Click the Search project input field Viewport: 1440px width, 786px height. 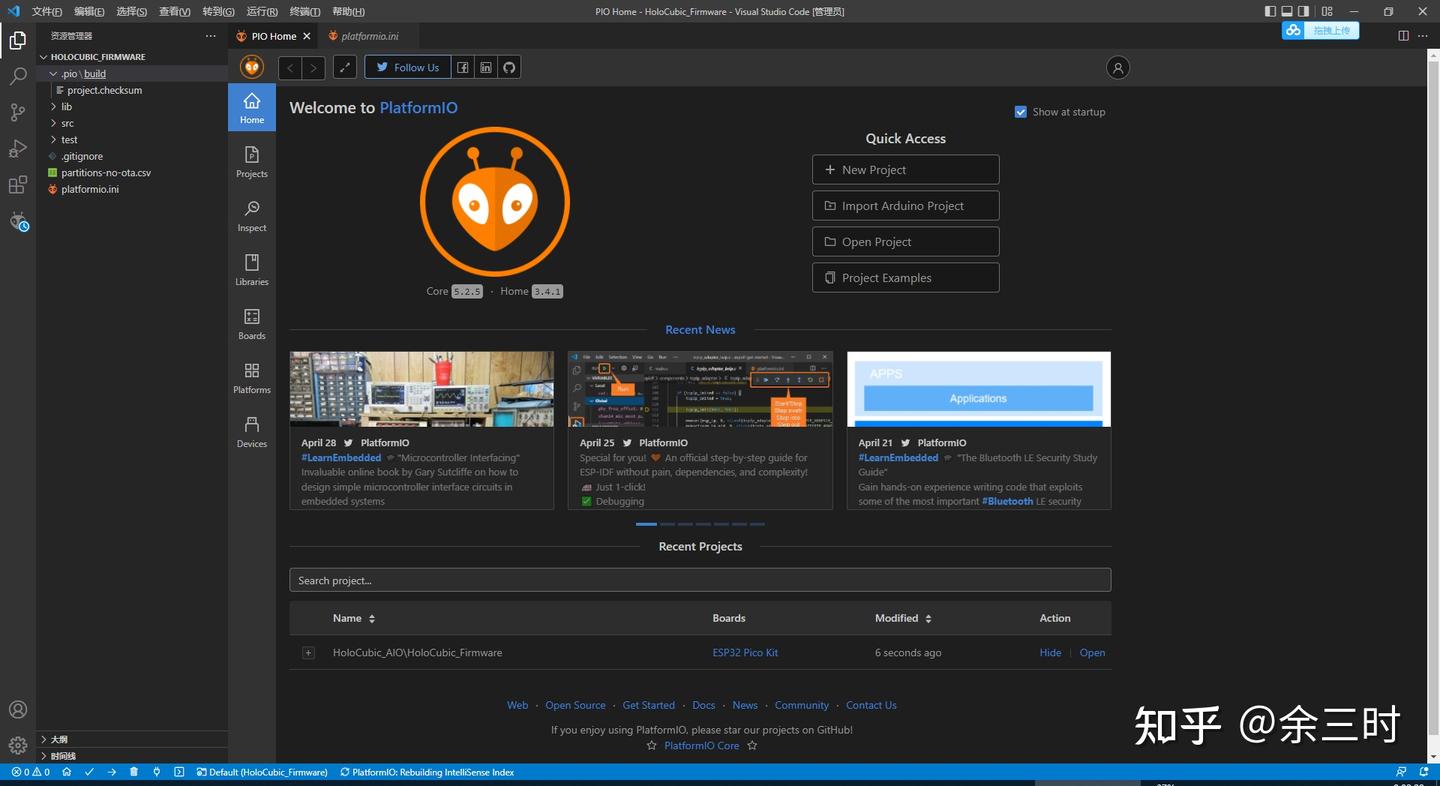700,580
